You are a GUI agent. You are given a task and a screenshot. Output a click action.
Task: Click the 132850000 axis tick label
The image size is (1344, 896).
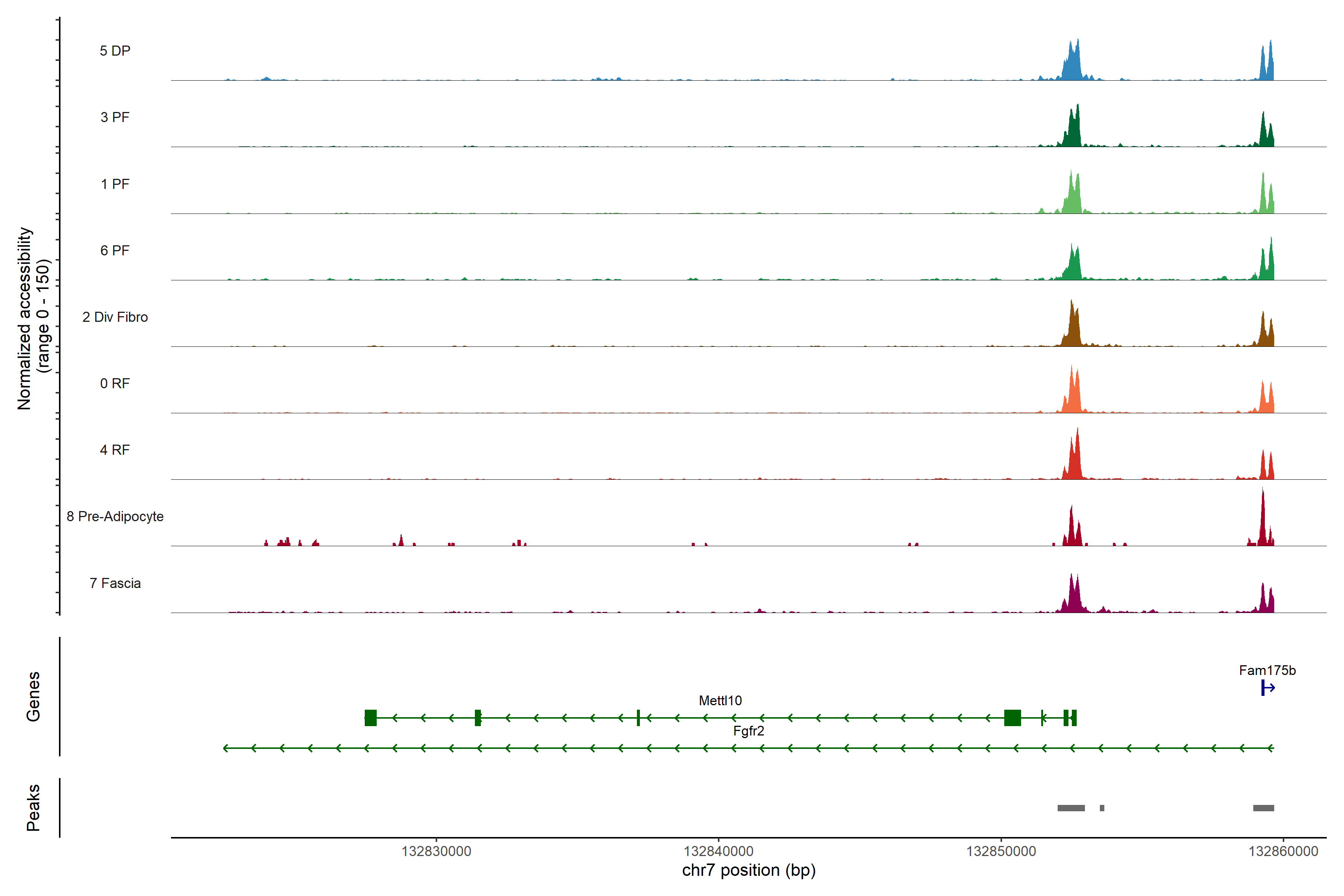click(x=1001, y=852)
